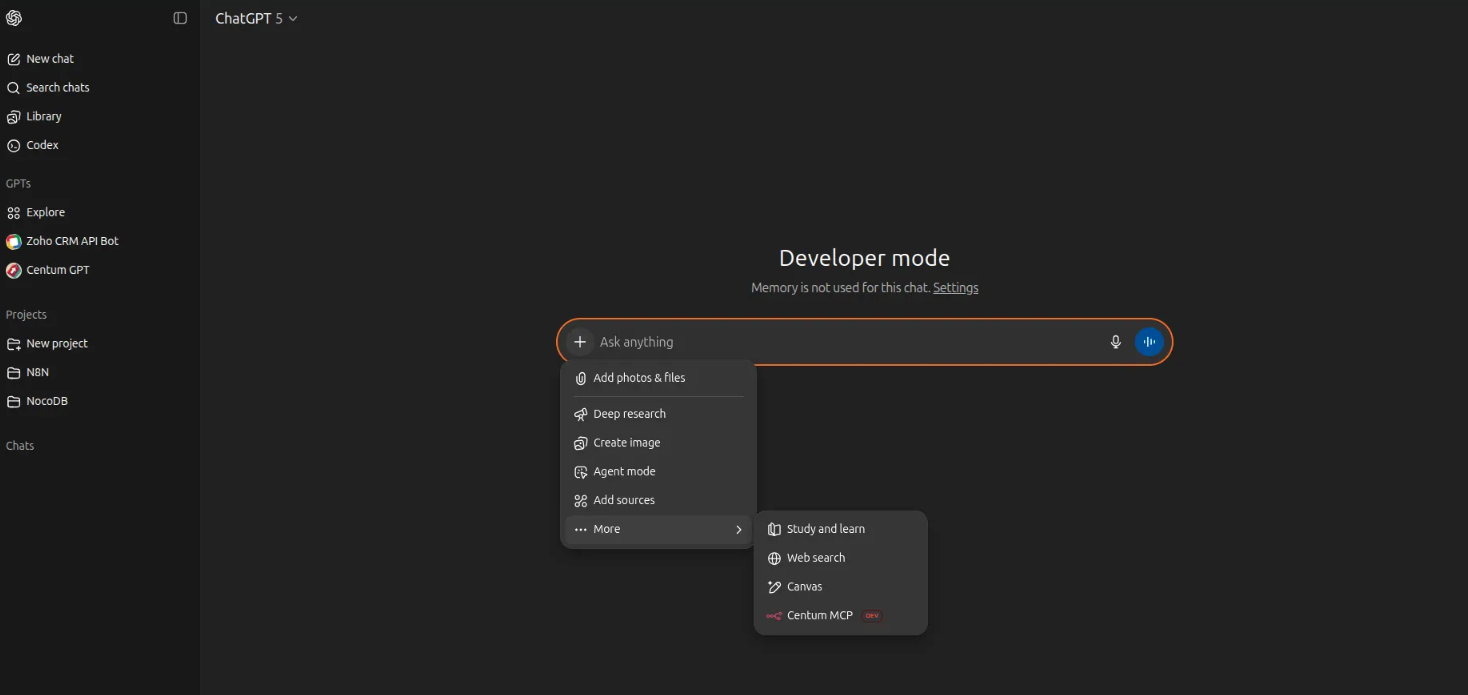
Task: Open Zoho CRM API Bot GPT
Action: click(x=72, y=241)
